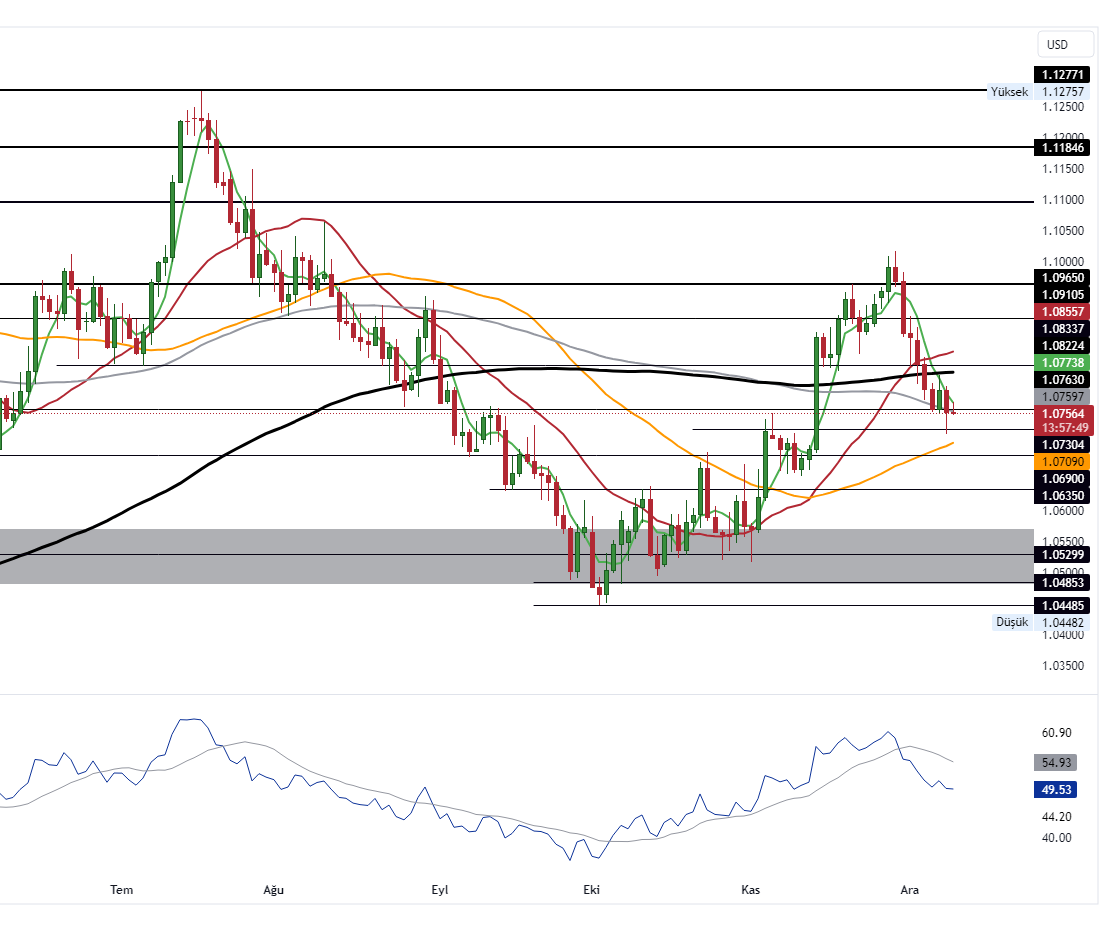Screen dimensions: 1108x939
Task: Click the orange 1.07090 moving average label
Action: click(1064, 462)
